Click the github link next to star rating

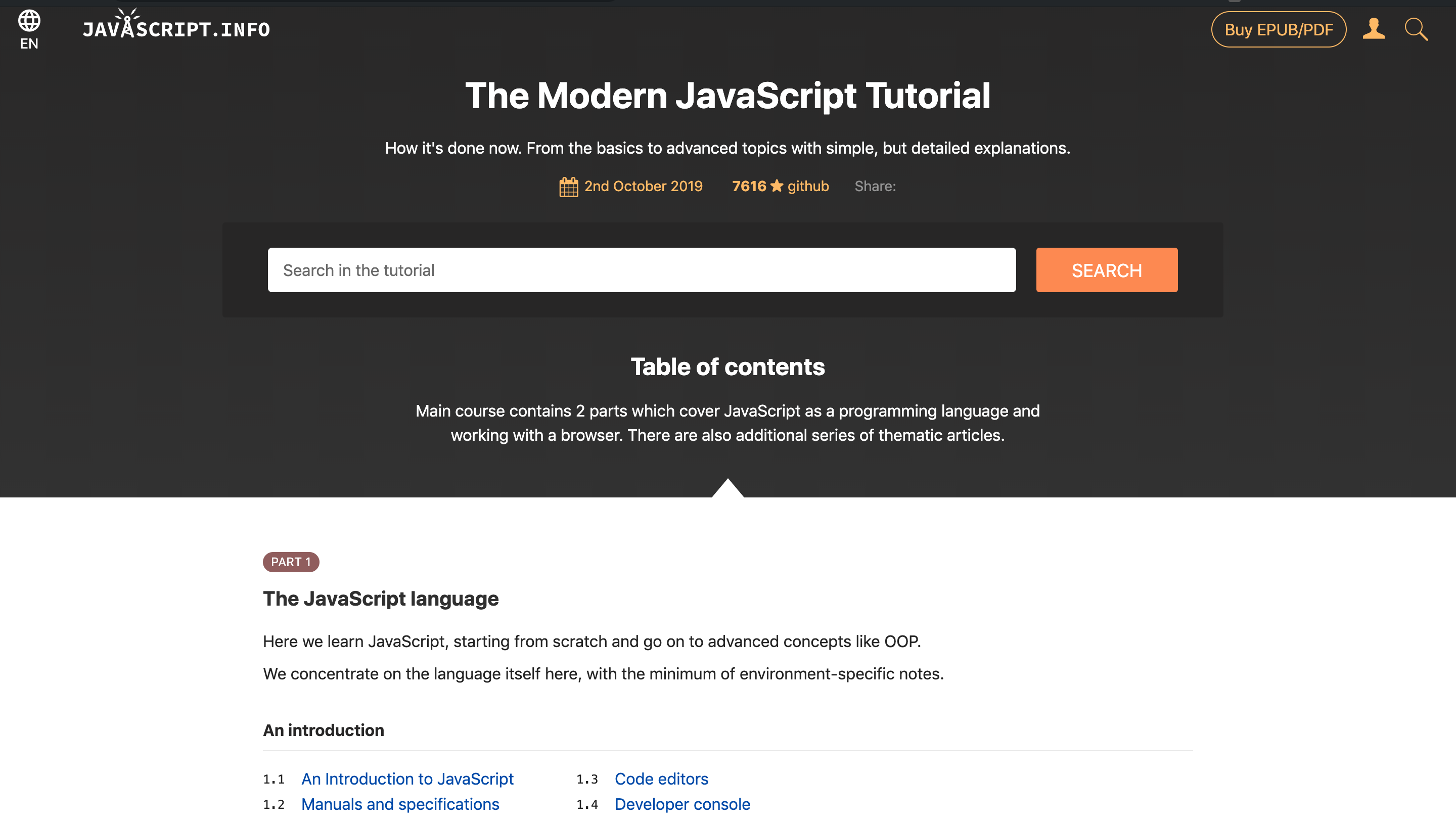(x=808, y=186)
